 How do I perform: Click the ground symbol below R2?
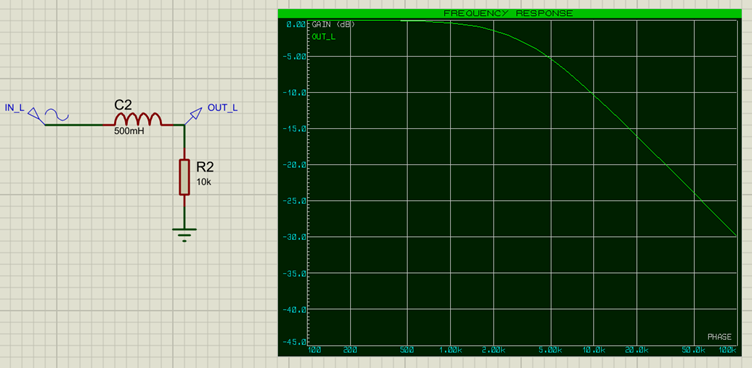coord(184,234)
